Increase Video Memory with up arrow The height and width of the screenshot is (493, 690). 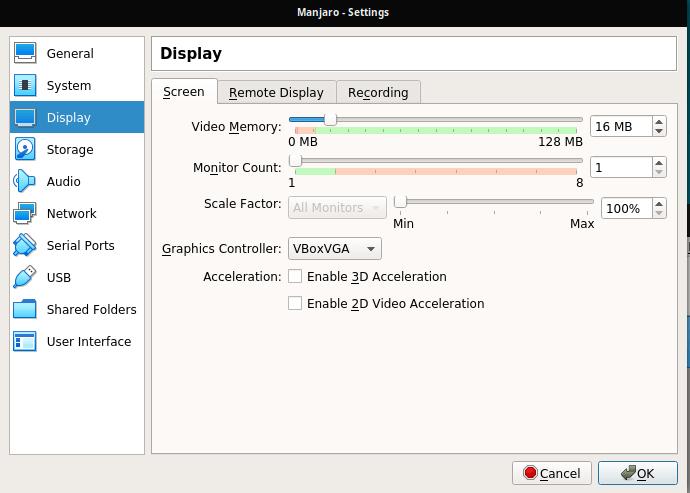coord(659,122)
